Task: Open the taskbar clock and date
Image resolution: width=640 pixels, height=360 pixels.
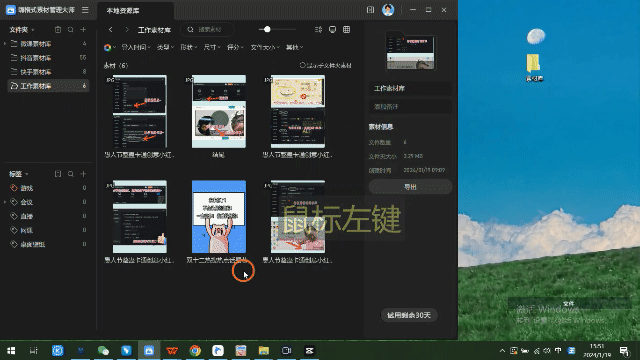Action: coord(597,351)
